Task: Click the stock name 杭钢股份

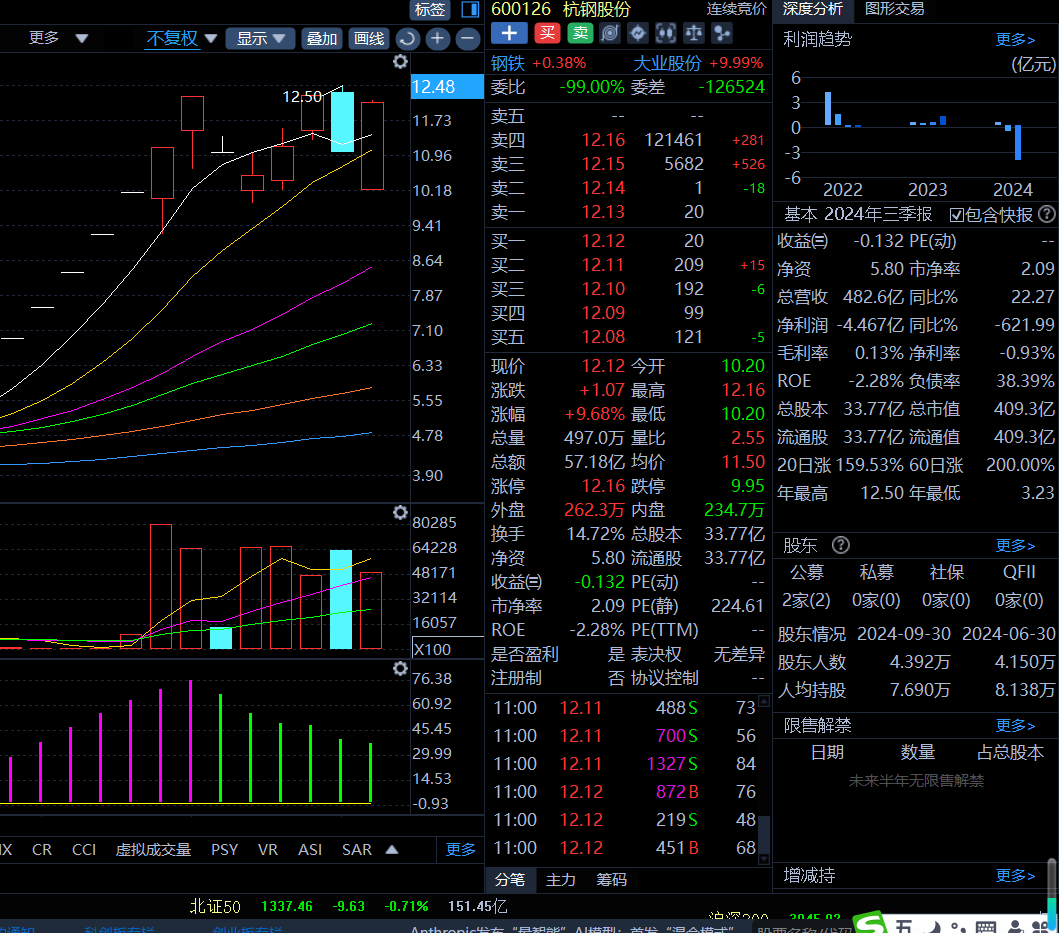Action: [x=596, y=9]
